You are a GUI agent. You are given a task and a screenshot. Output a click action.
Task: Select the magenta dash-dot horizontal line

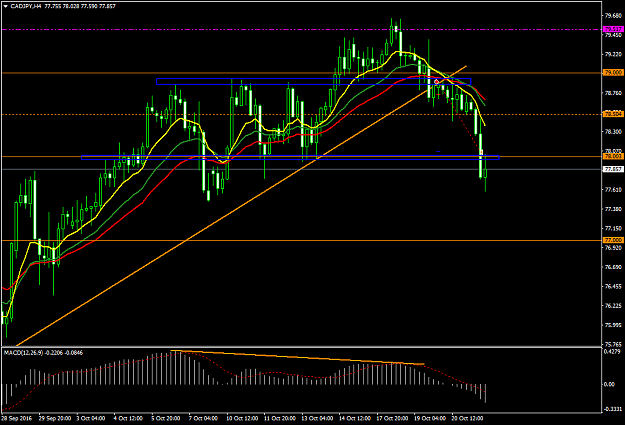click(301, 30)
